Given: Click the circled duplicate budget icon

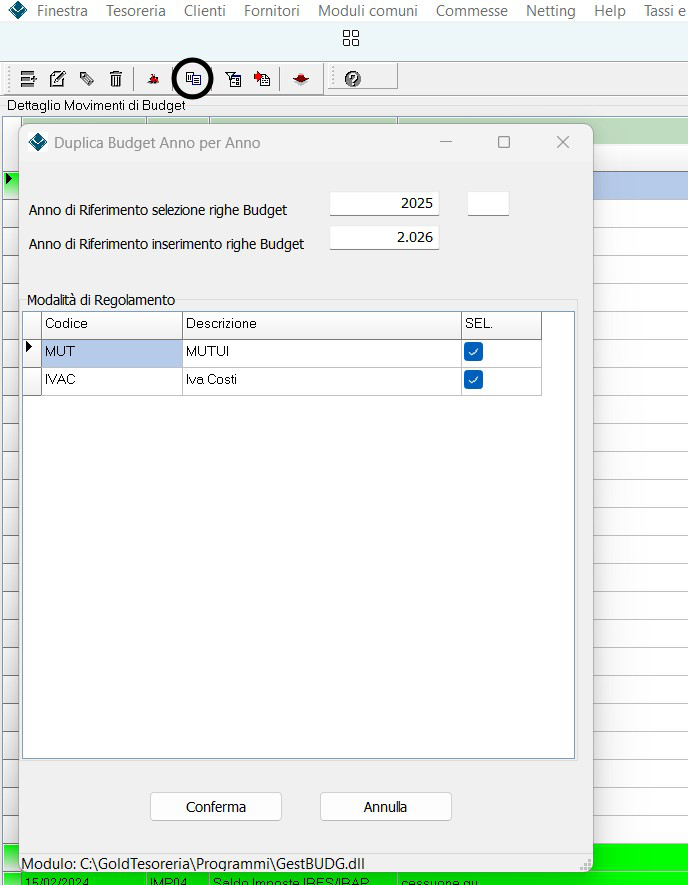Looking at the screenshot, I should [x=194, y=78].
